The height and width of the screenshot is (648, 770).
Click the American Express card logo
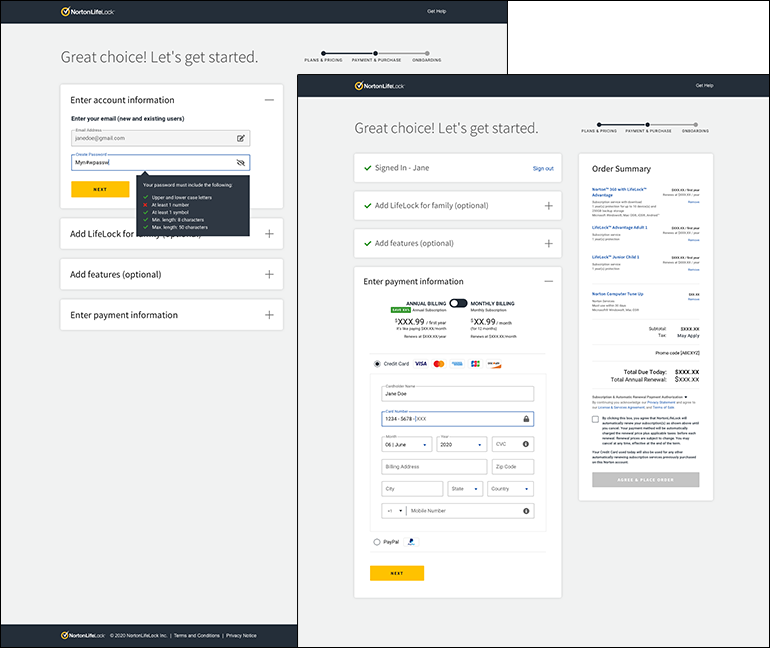tap(457, 364)
